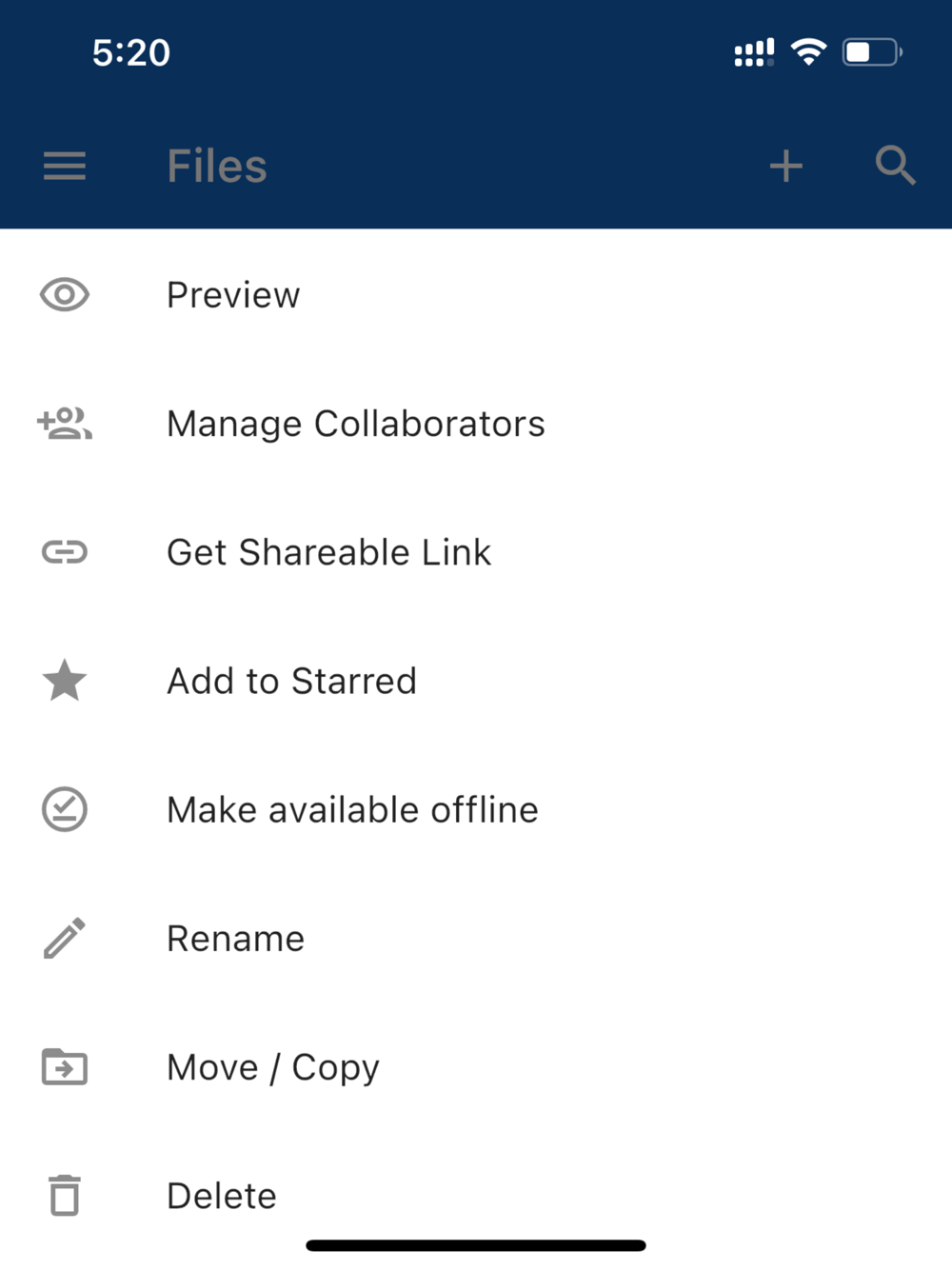Select Preview from the action menu
952x1270 pixels.
[476, 295]
